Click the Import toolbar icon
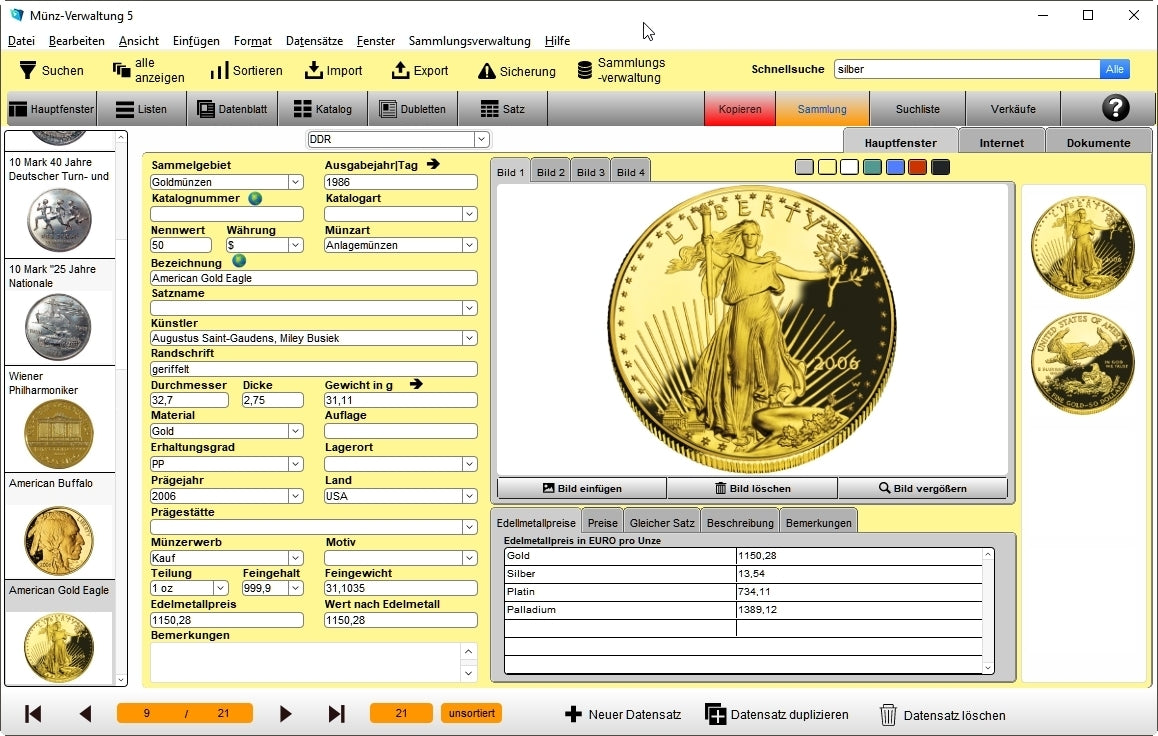The width and height of the screenshot is (1158, 736). [314, 71]
